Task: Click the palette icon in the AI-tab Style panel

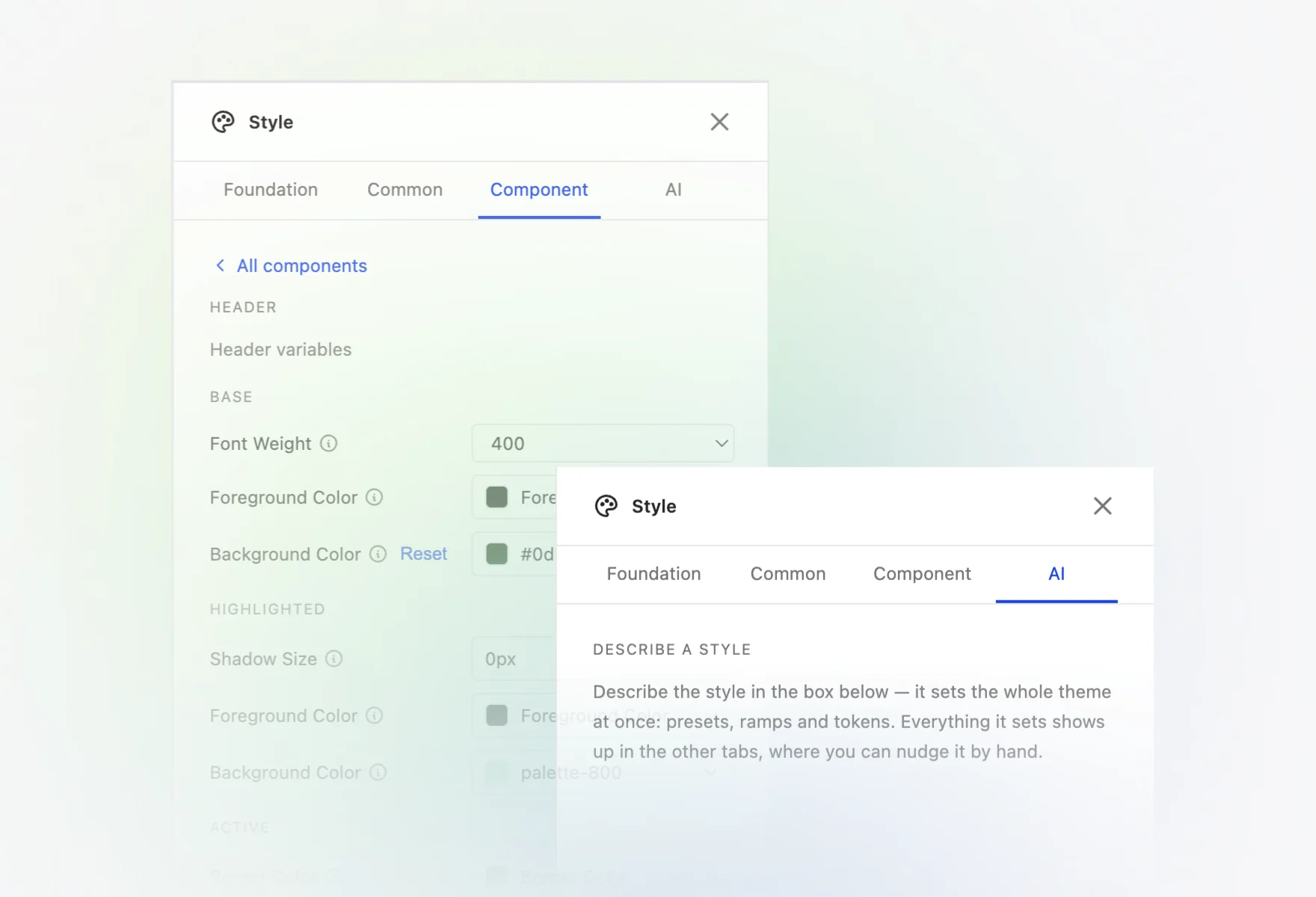Action: pyautogui.click(x=606, y=506)
